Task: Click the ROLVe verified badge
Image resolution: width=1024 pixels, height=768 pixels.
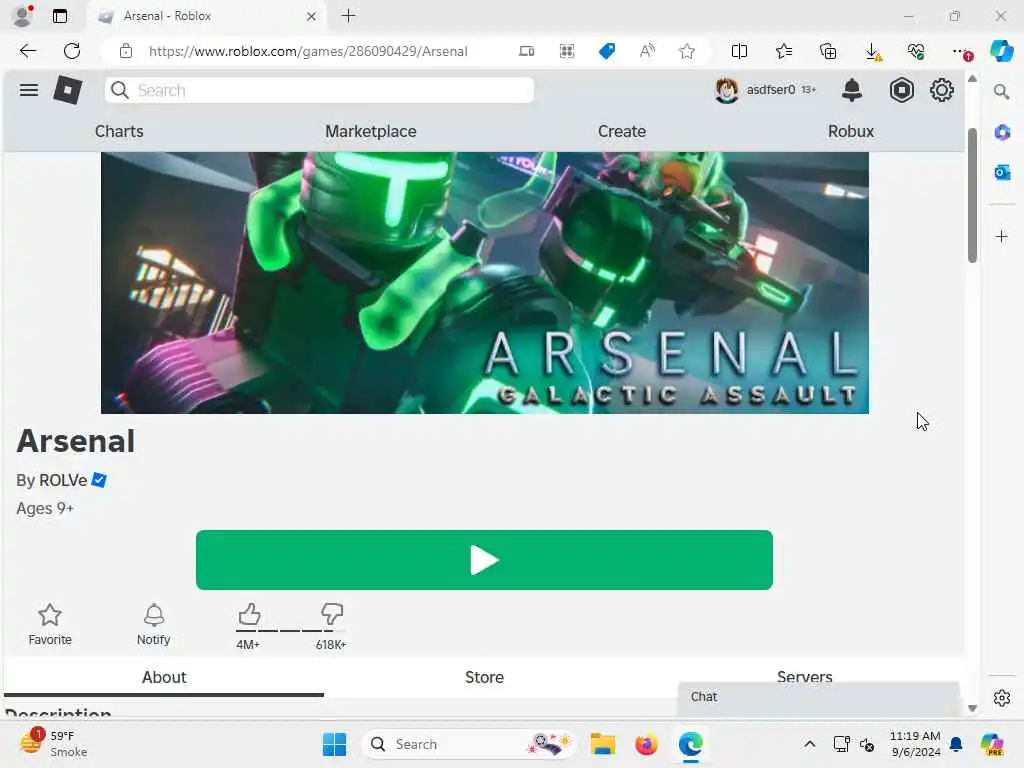Action: click(x=99, y=480)
